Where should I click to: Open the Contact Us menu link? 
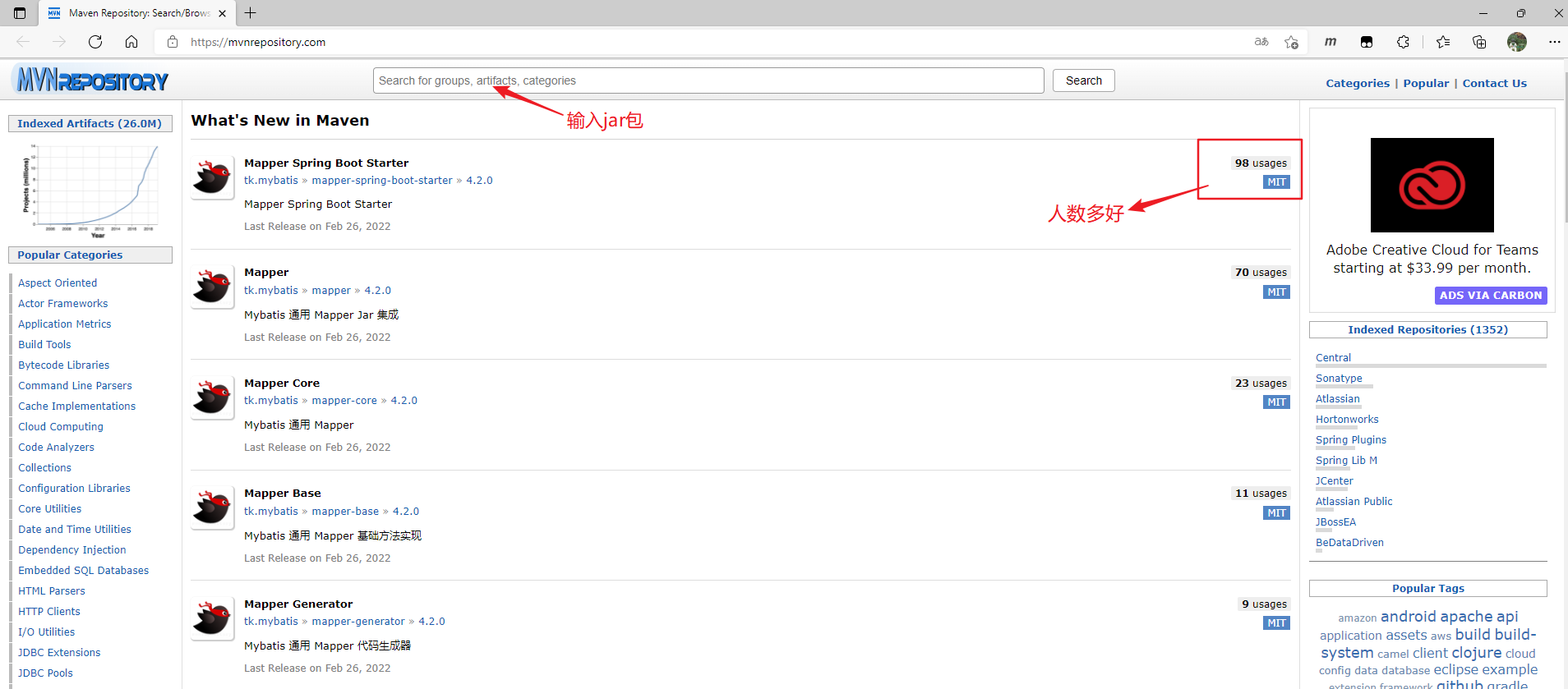1494,83
